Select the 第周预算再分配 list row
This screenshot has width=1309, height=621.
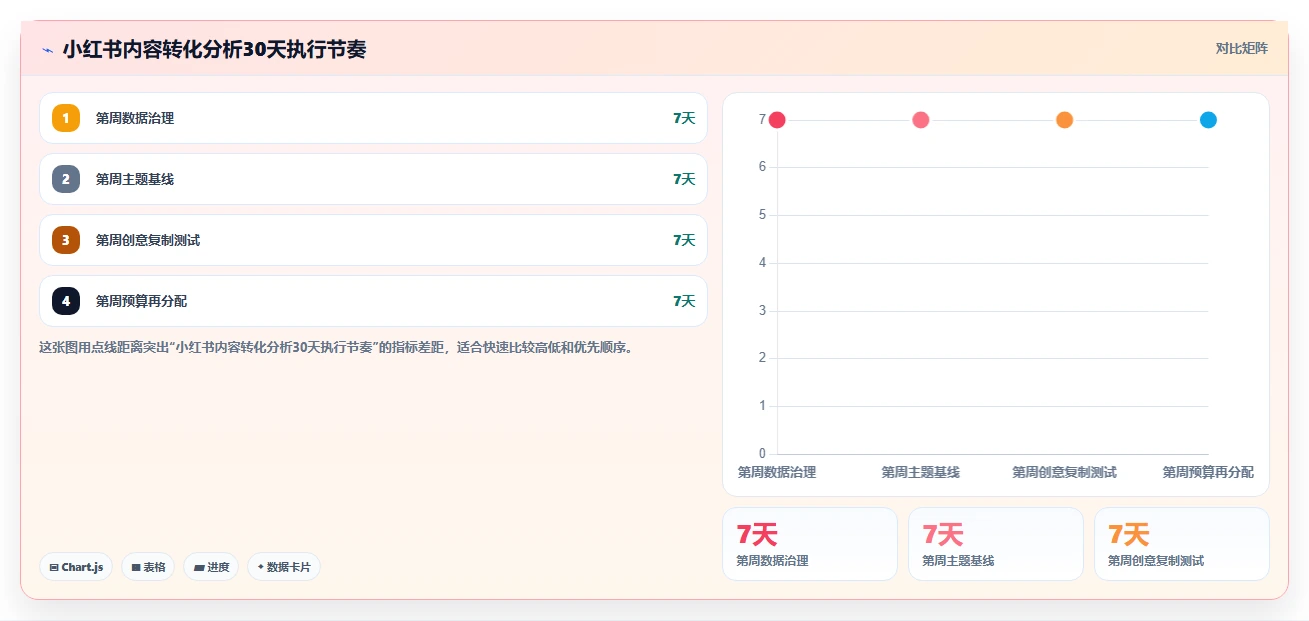pos(373,301)
